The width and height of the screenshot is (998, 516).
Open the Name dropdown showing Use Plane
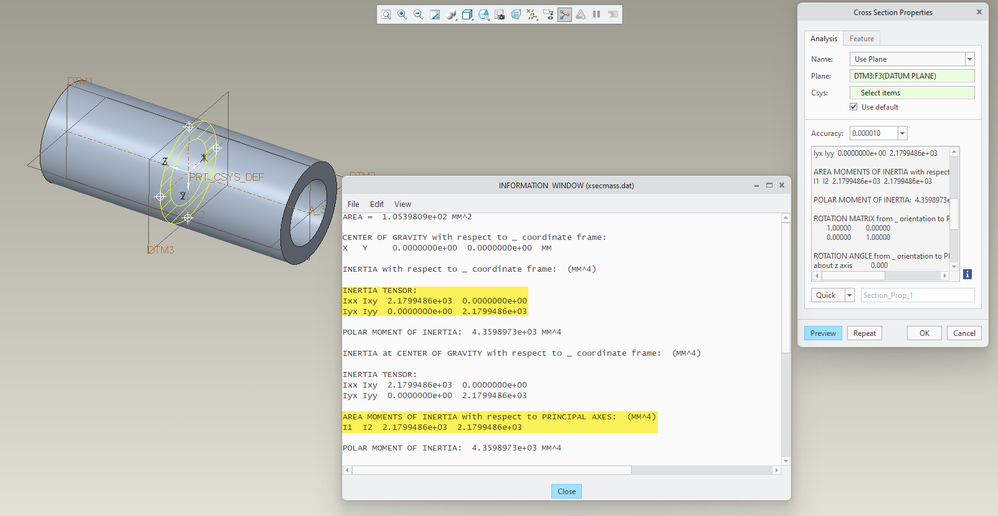[912, 59]
